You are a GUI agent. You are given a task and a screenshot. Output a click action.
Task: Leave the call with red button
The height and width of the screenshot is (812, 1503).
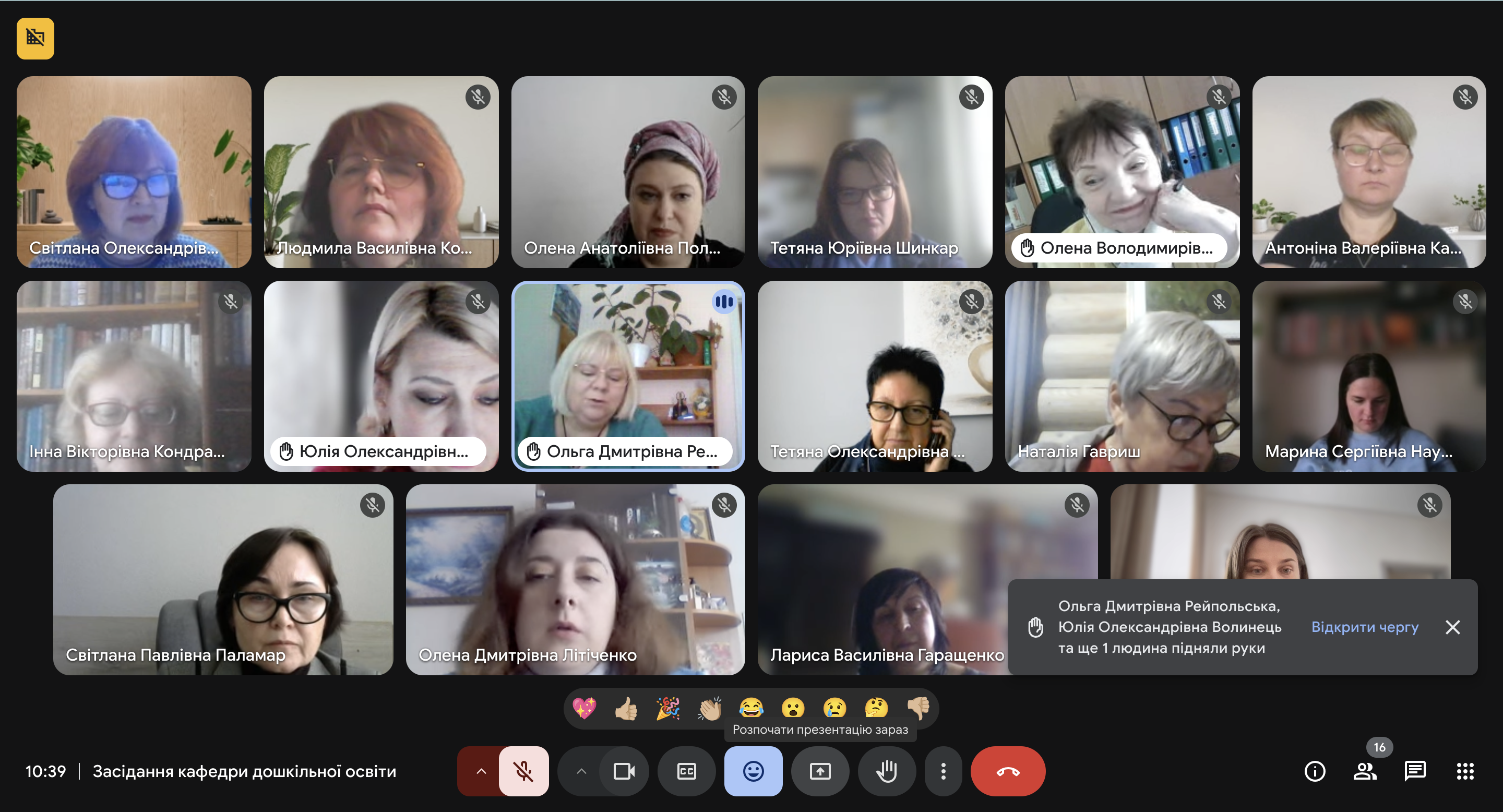[x=1008, y=771]
